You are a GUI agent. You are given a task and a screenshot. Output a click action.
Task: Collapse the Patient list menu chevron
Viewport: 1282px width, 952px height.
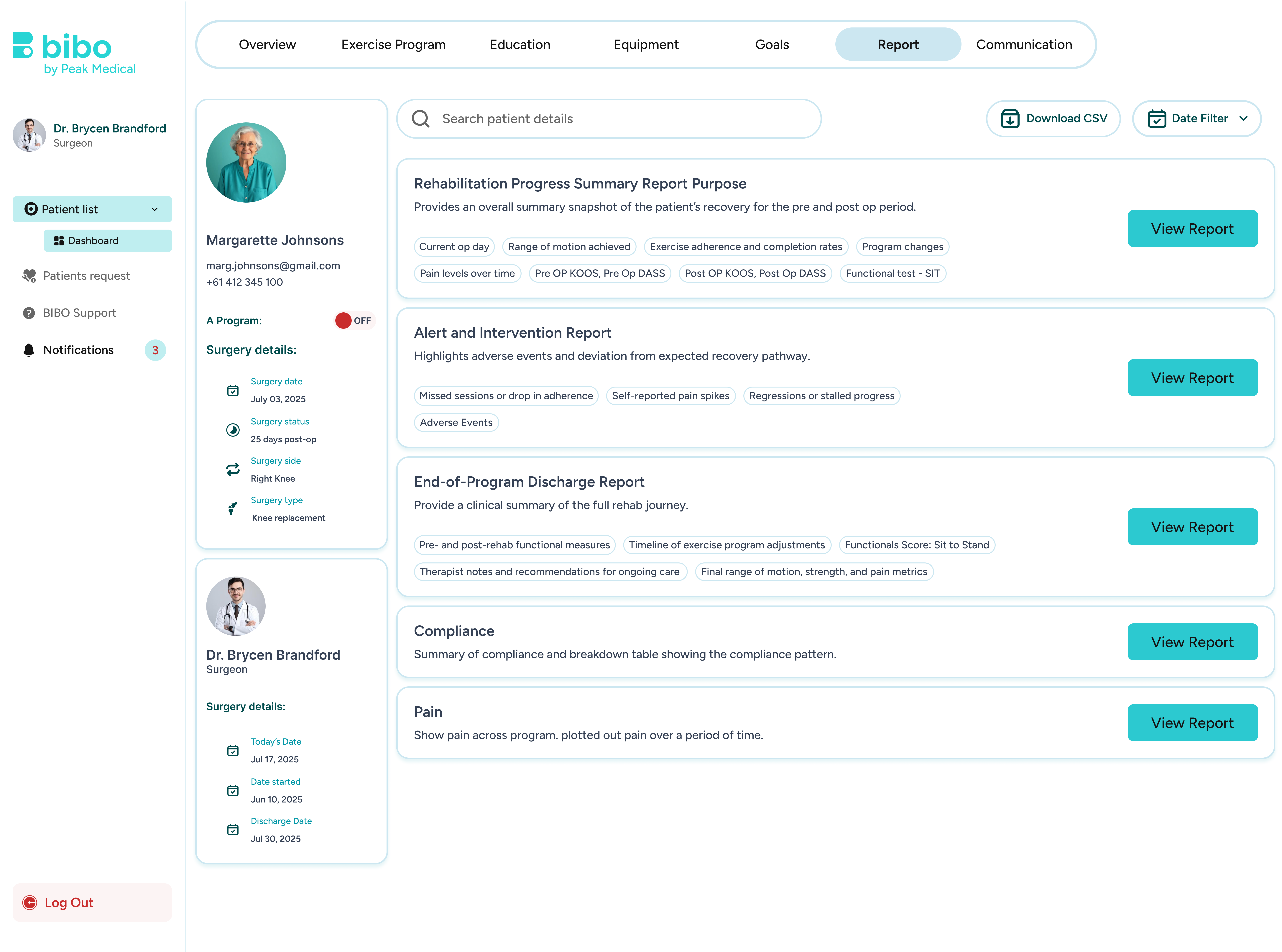(155, 209)
